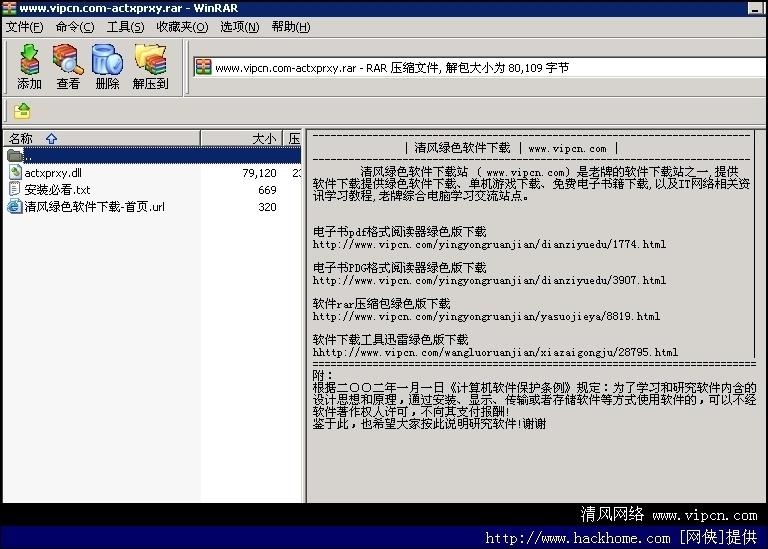Click the archive path address field
The image size is (768, 549).
(480, 68)
